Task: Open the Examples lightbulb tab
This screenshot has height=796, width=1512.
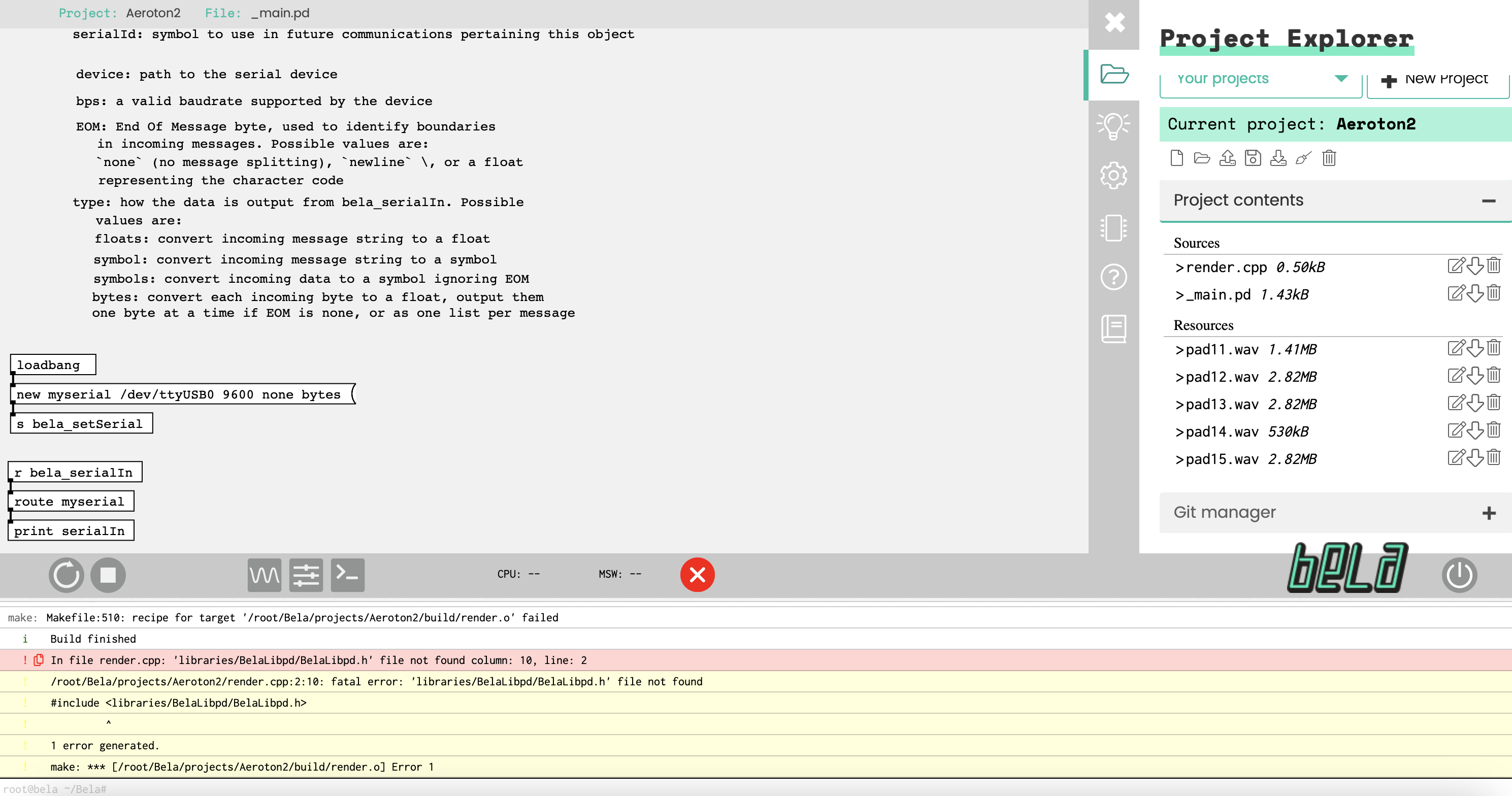Action: click(x=1113, y=125)
